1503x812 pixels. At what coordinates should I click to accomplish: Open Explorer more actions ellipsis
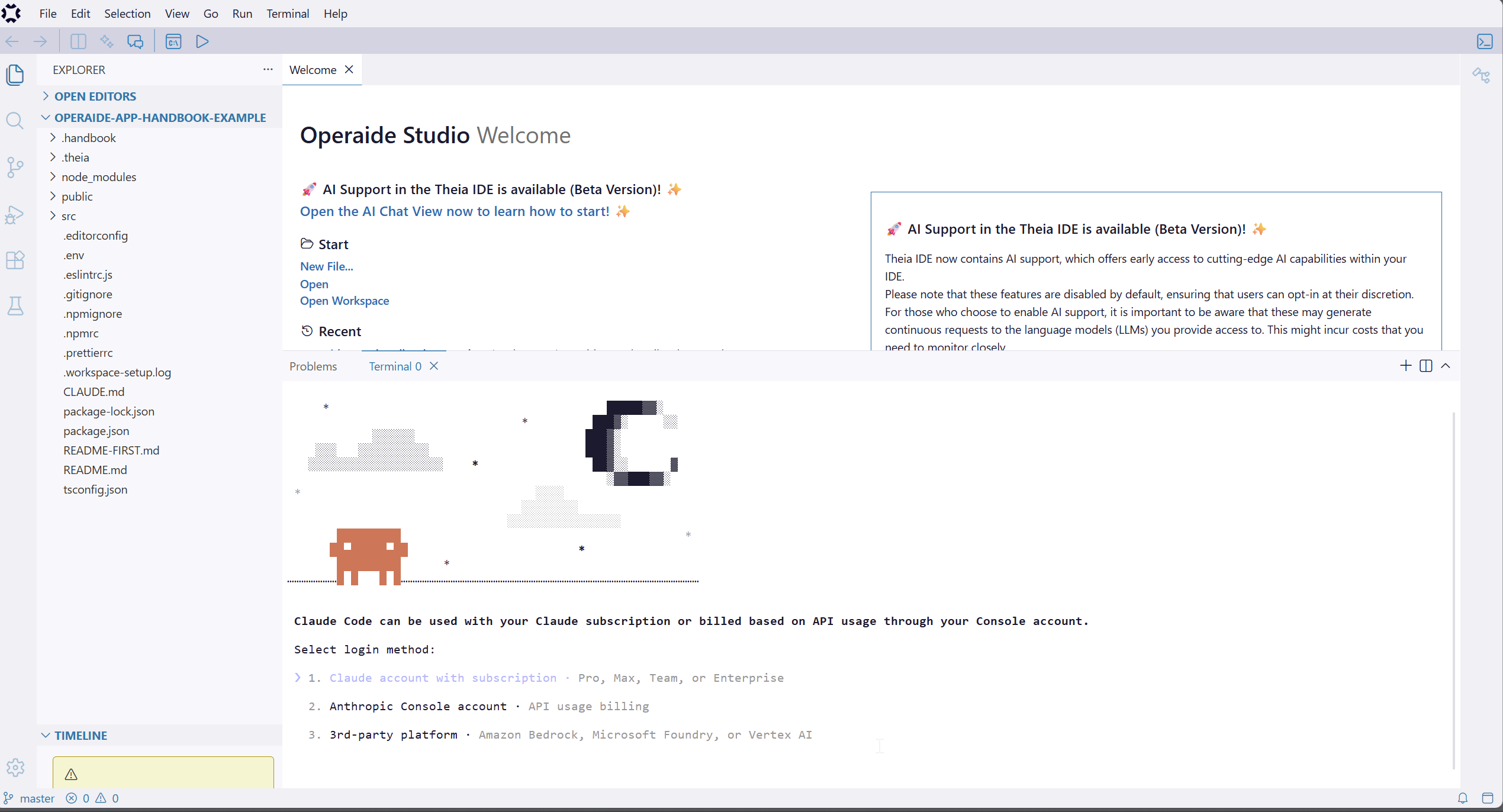coord(268,69)
